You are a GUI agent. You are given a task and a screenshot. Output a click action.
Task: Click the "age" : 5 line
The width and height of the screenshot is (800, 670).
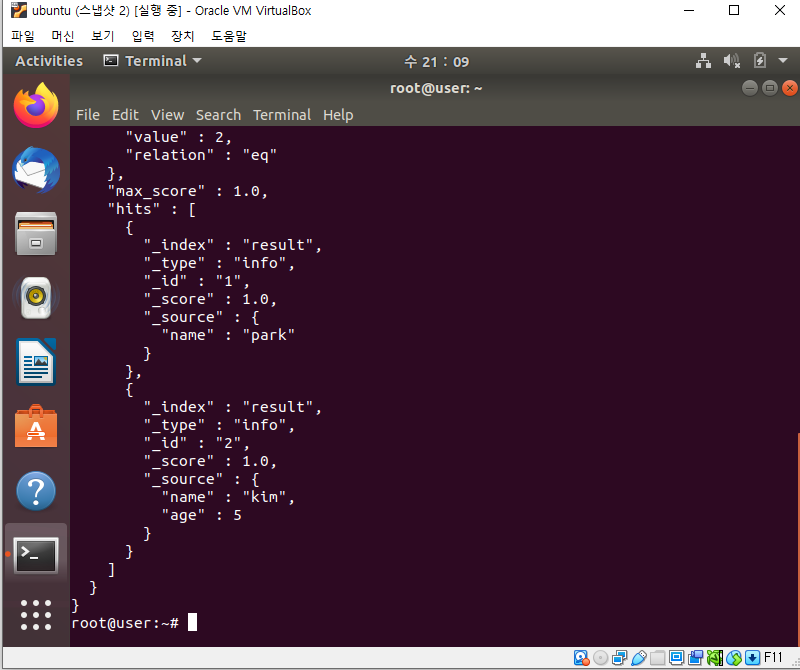tap(201, 515)
